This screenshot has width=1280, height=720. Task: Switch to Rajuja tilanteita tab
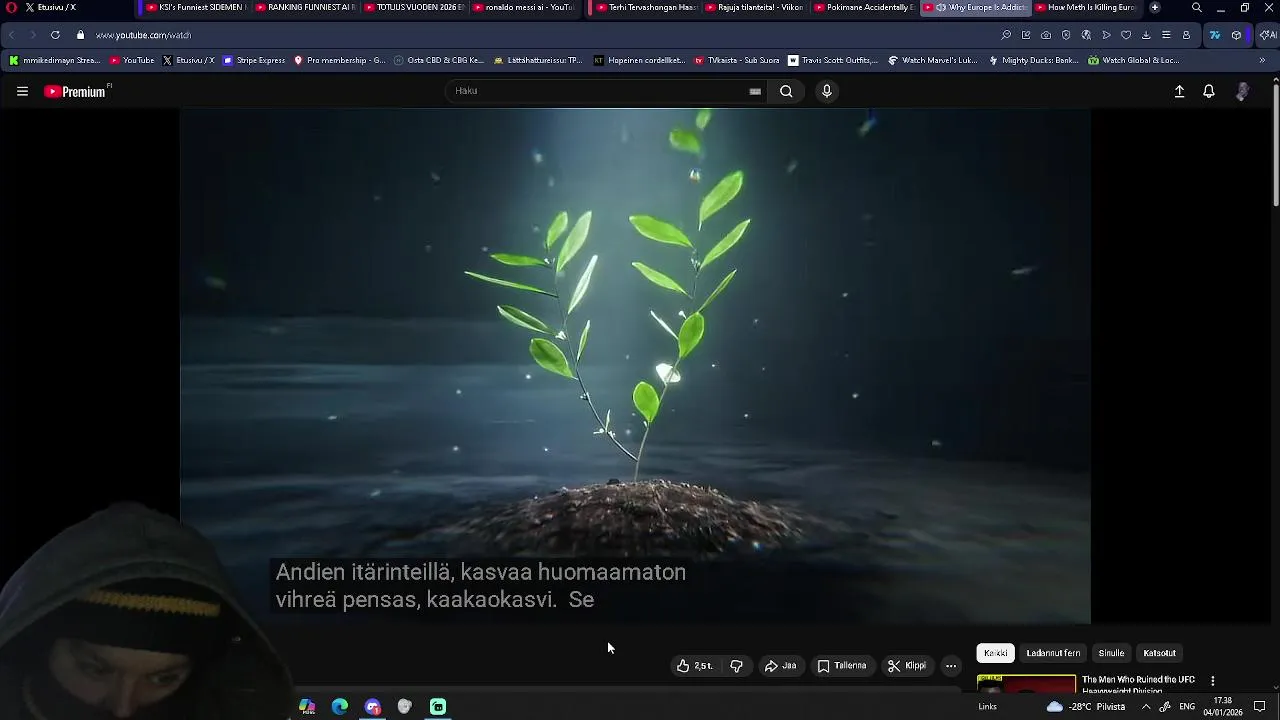754,7
